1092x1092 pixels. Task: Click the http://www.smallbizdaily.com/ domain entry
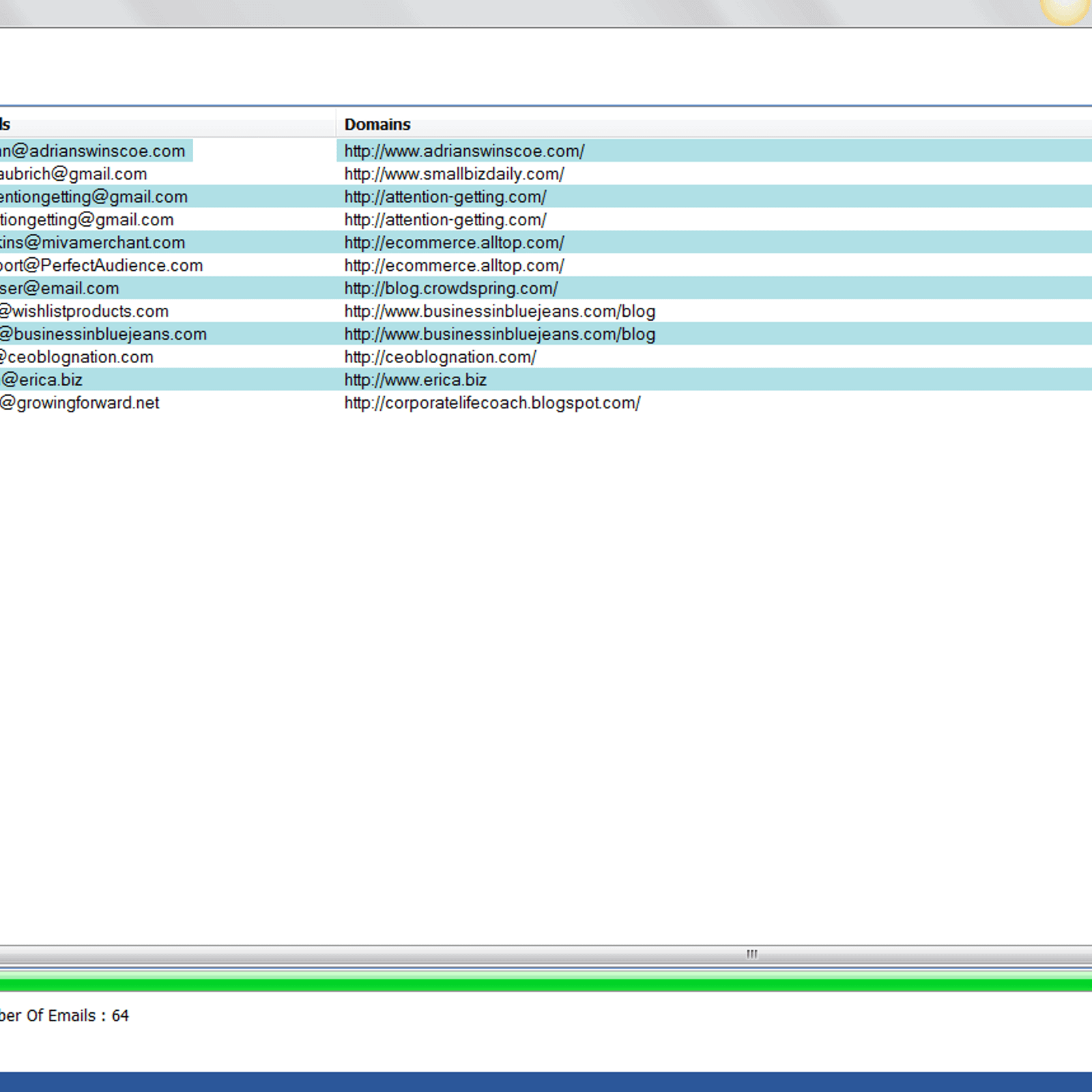[454, 174]
